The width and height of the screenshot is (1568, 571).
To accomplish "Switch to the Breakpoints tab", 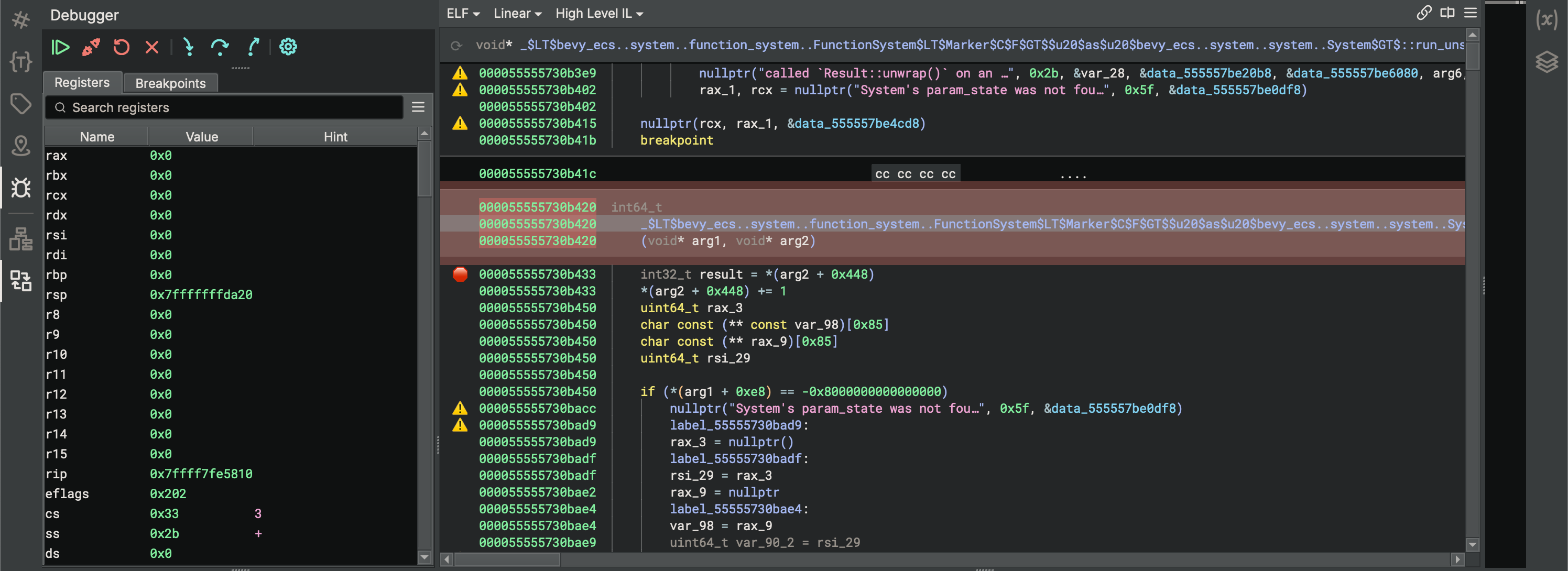I will click(x=170, y=83).
